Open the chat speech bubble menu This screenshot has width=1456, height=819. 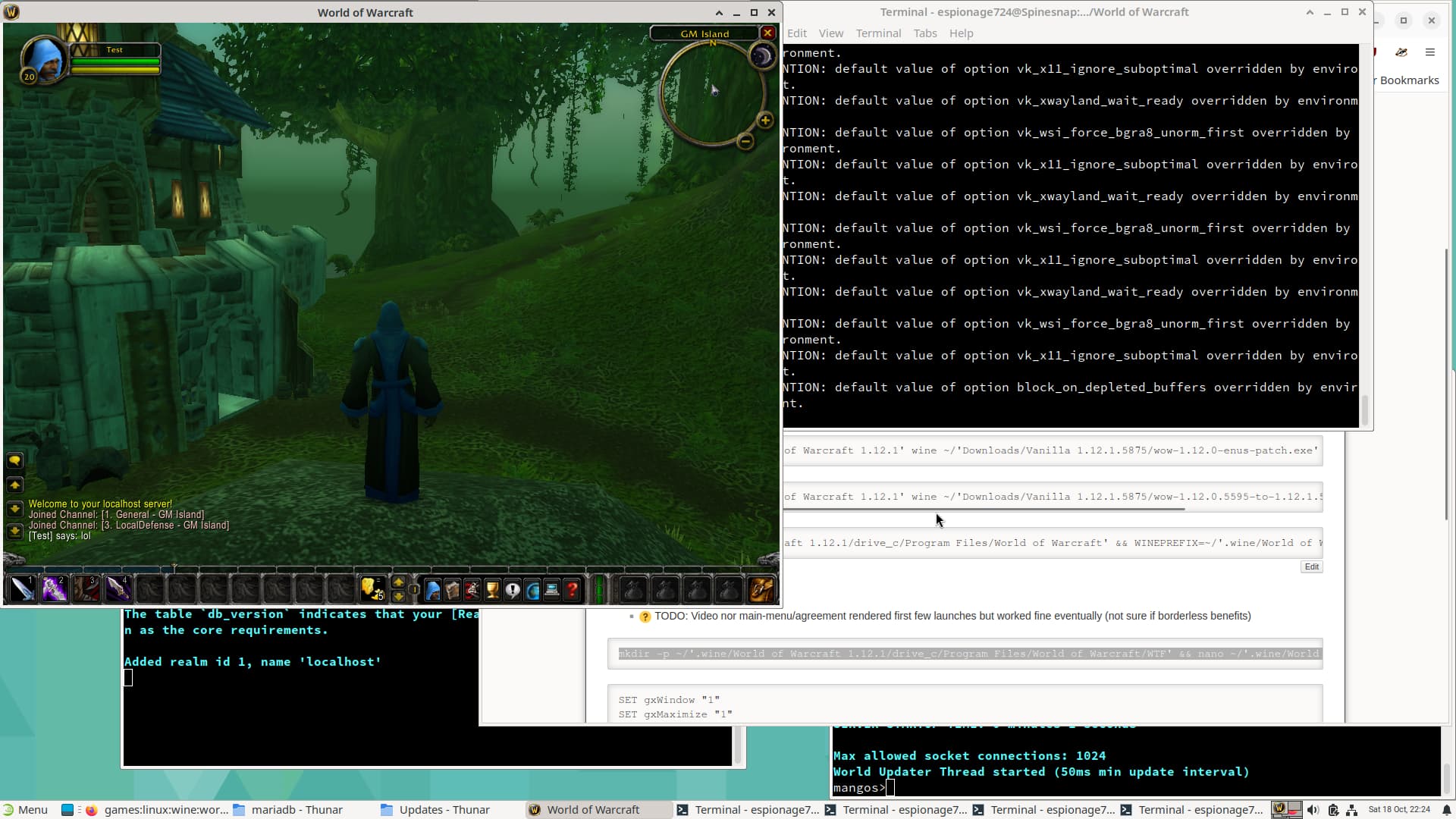click(x=14, y=460)
